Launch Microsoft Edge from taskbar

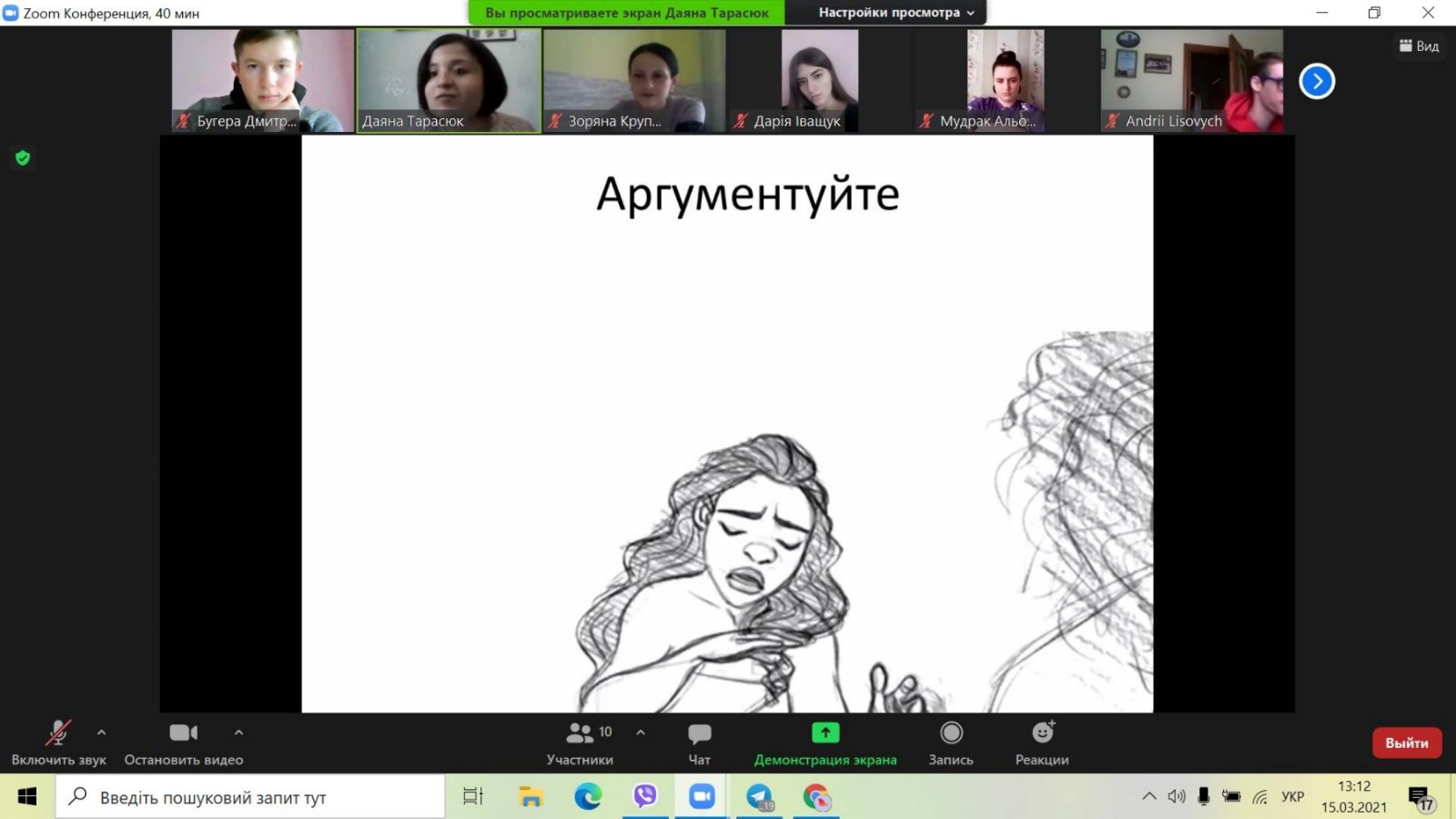(x=588, y=797)
